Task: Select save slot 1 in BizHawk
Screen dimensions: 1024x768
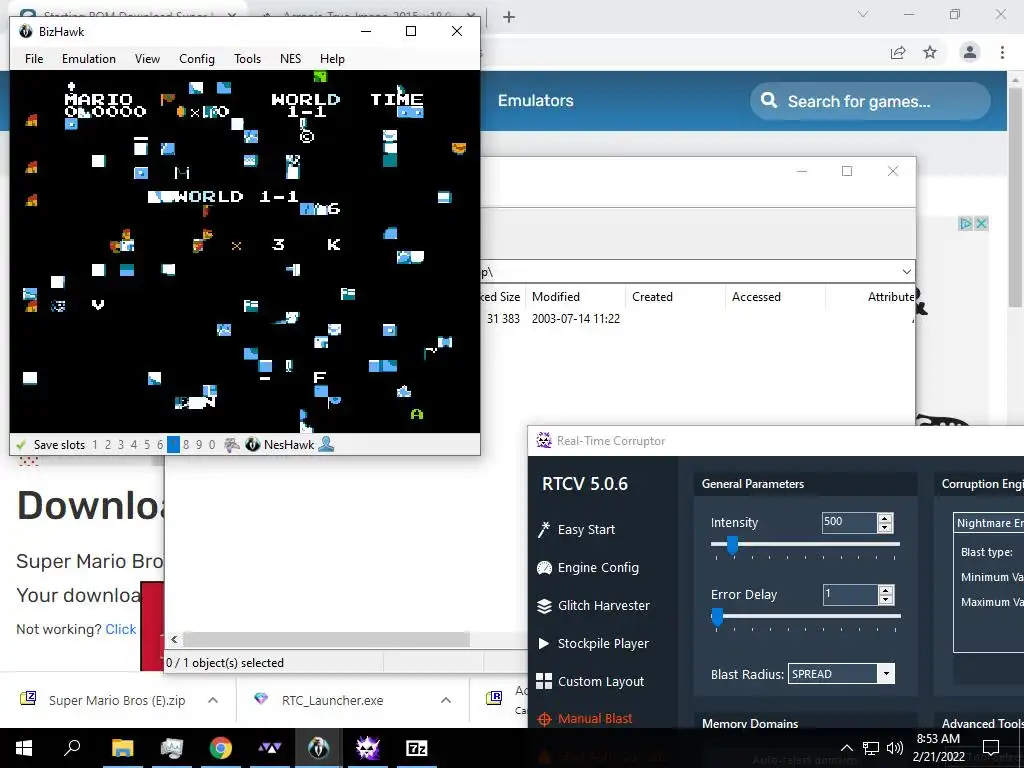Action: (95, 445)
